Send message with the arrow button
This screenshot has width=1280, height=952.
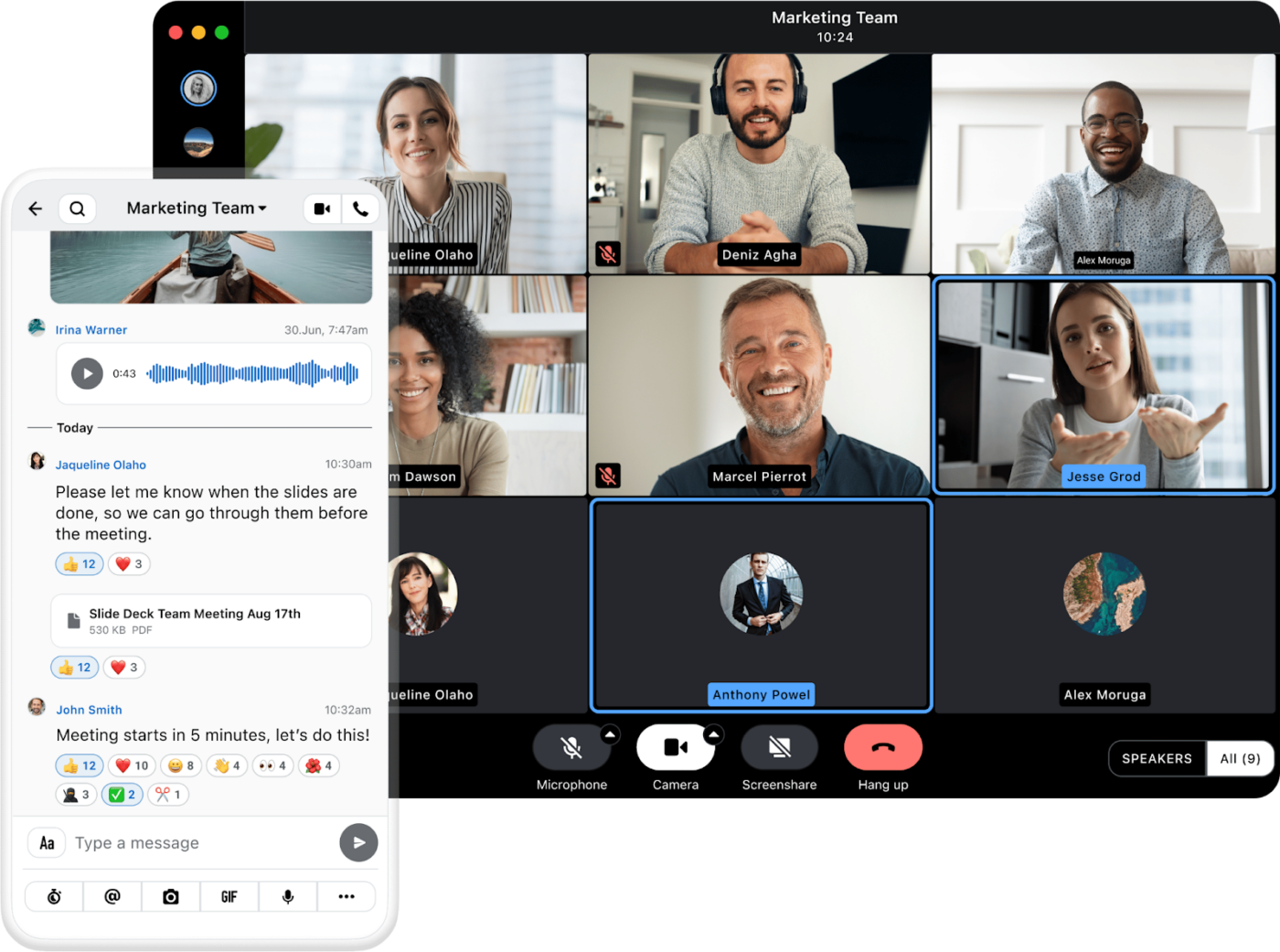click(x=358, y=842)
